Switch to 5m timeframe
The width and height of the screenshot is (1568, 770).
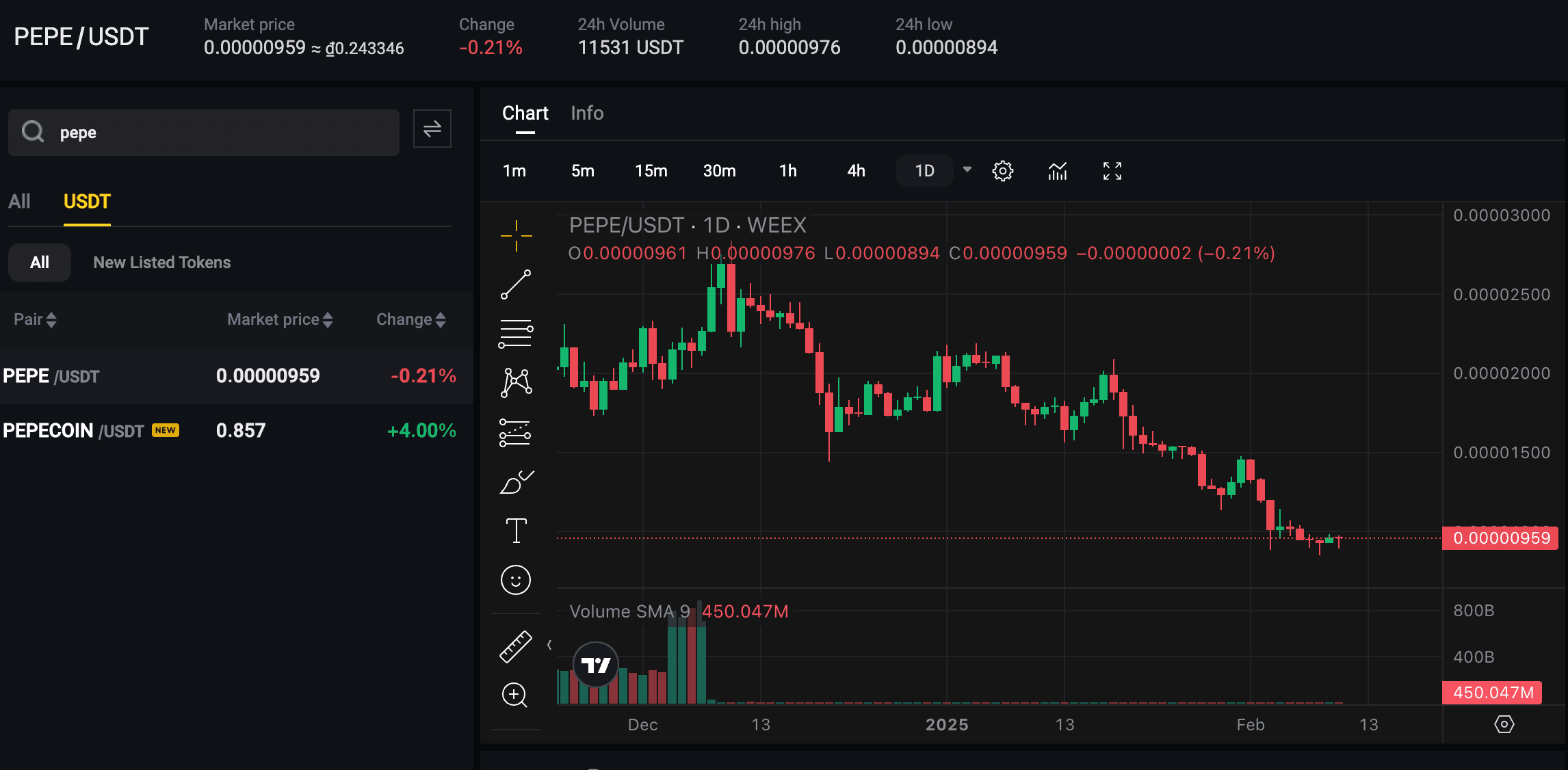583,171
